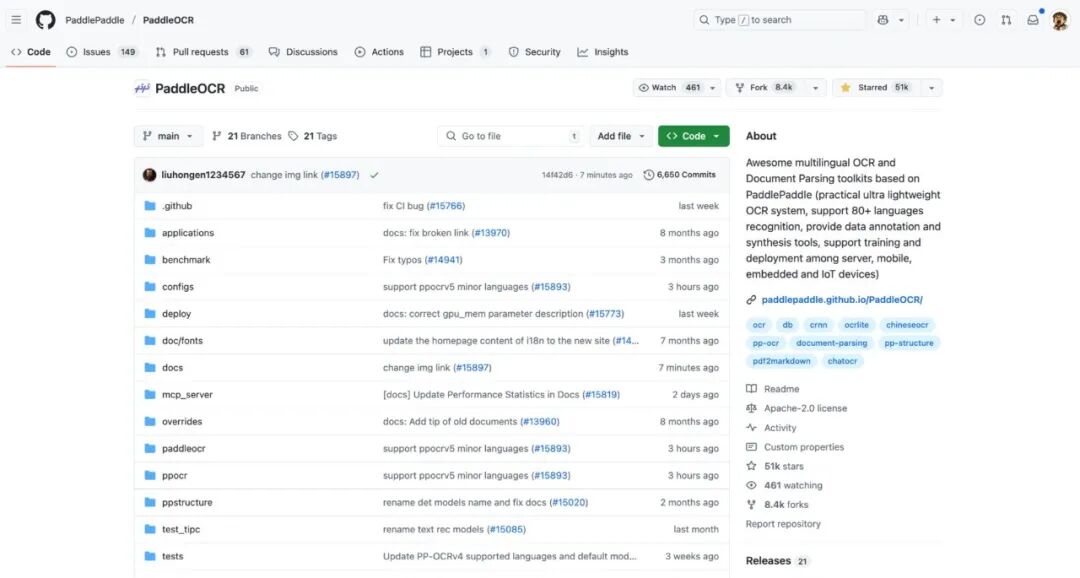Viewport: 1080px width, 578px height.
Task: Click the license scale icon
Action: tap(751, 408)
